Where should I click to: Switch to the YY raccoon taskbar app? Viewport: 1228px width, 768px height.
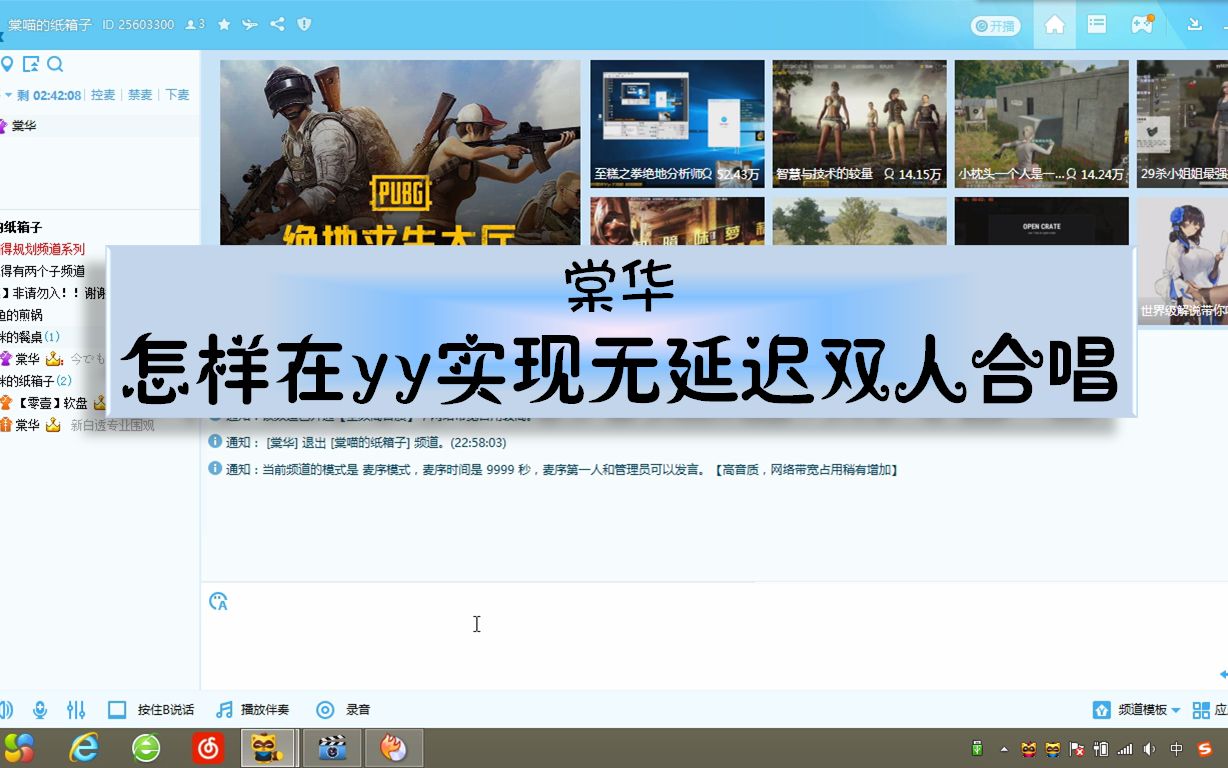point(268,748)
